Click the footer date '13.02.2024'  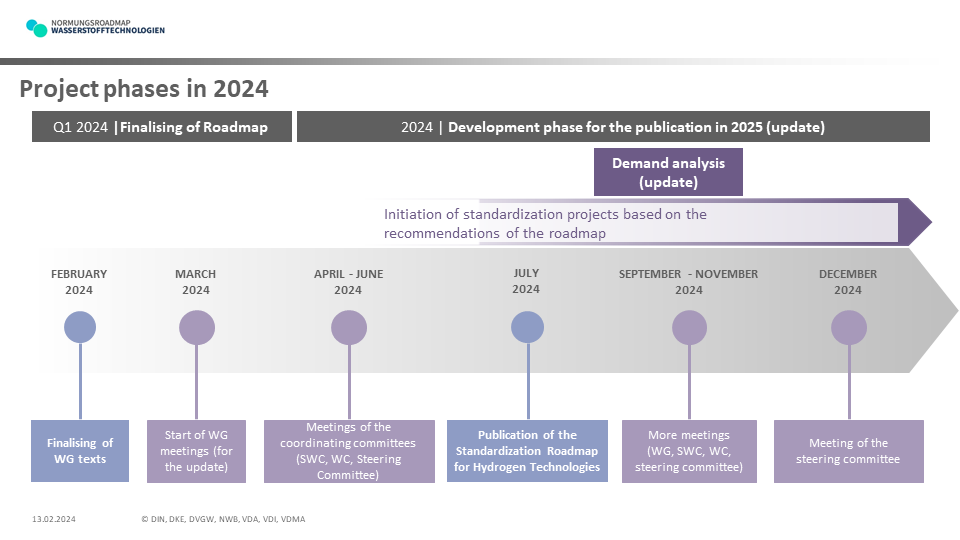(54, 519)
